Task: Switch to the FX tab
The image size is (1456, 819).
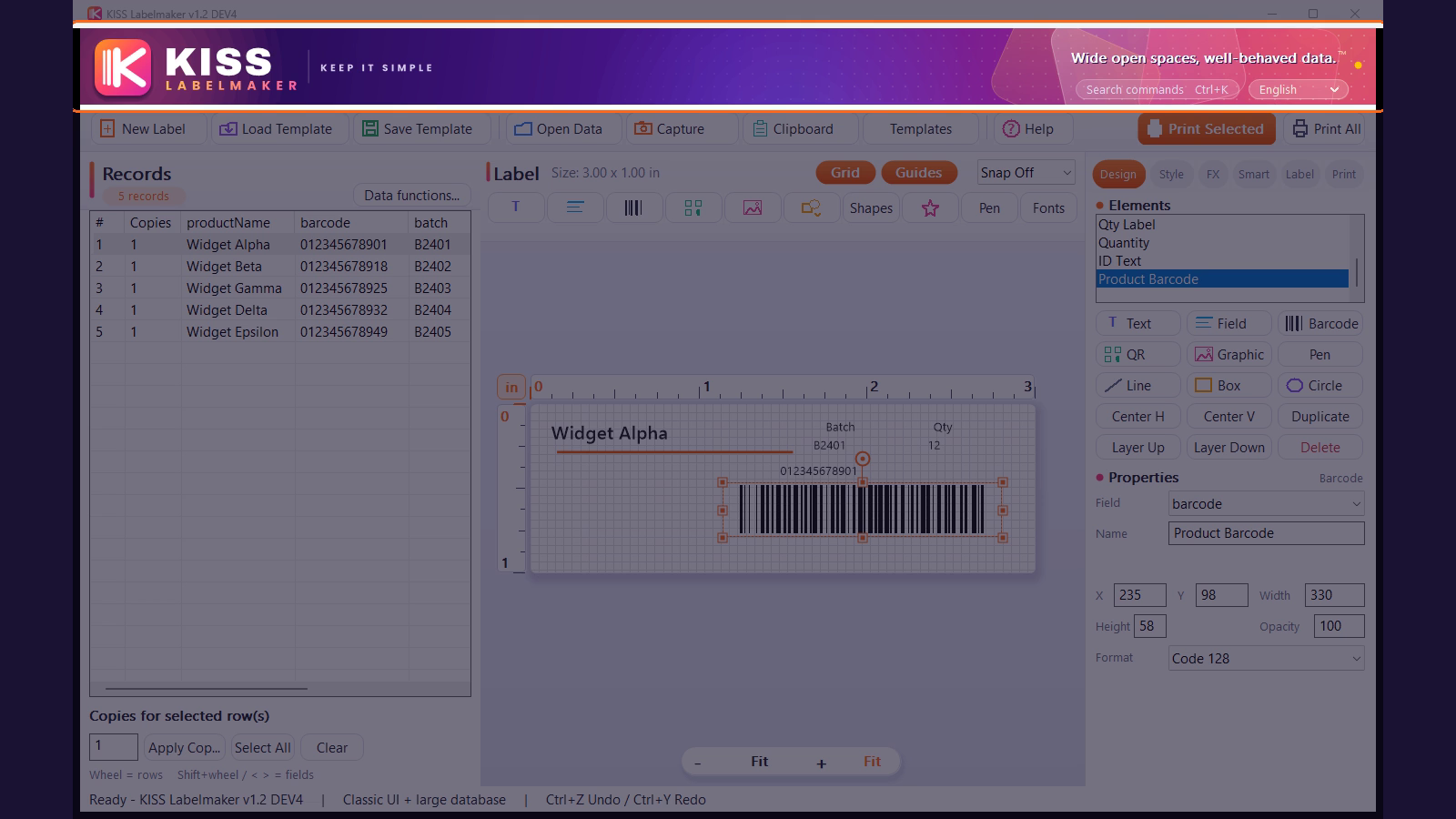Action: pyautogui.click(x=1213, y=175)
